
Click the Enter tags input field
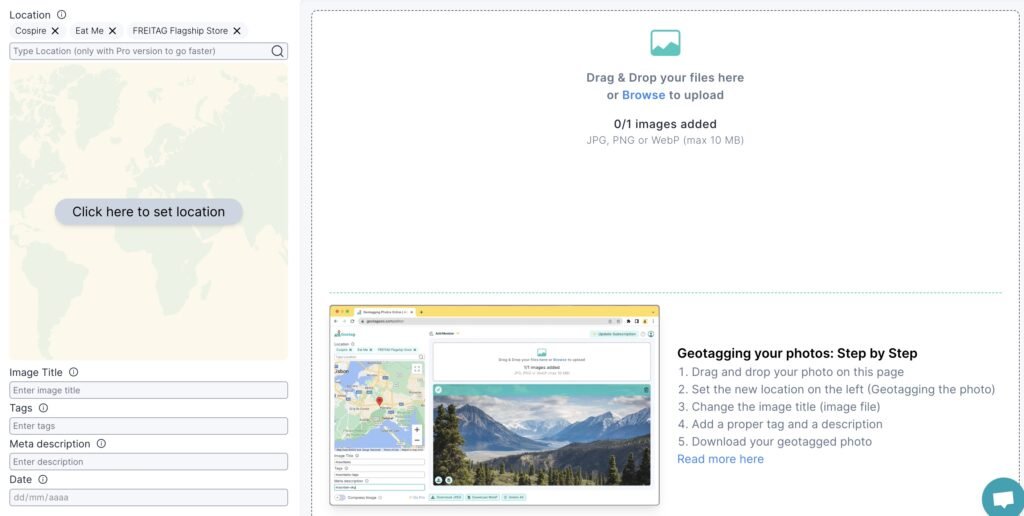coord(148,426)
